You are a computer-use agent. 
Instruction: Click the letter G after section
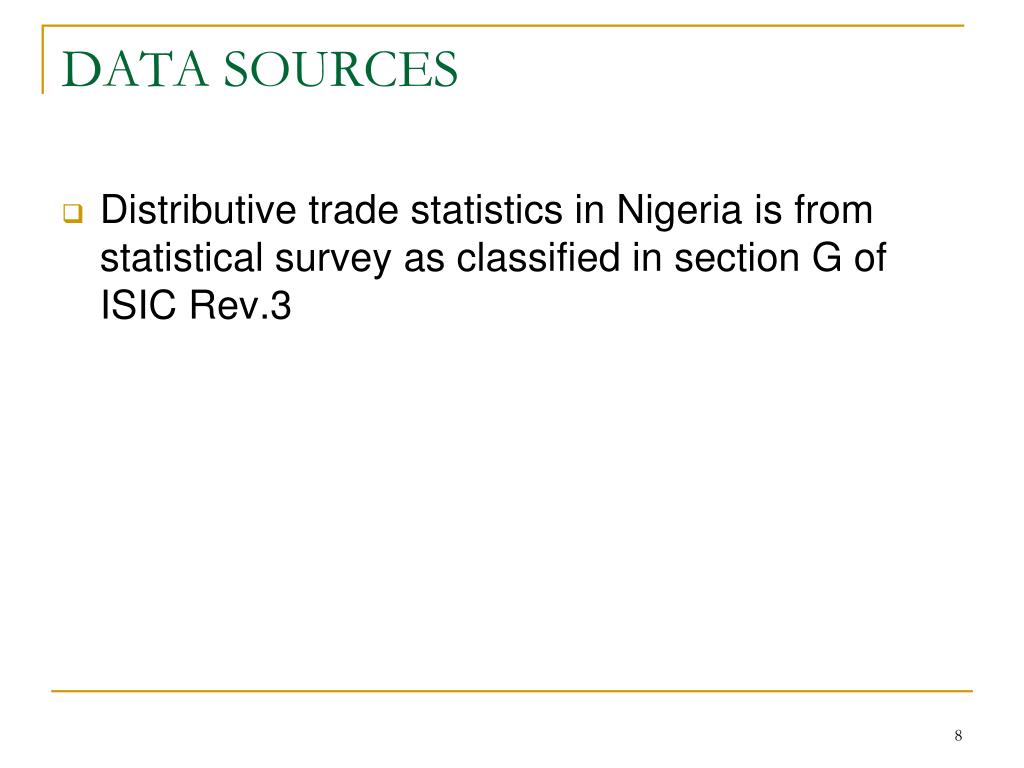pos(827,257)
